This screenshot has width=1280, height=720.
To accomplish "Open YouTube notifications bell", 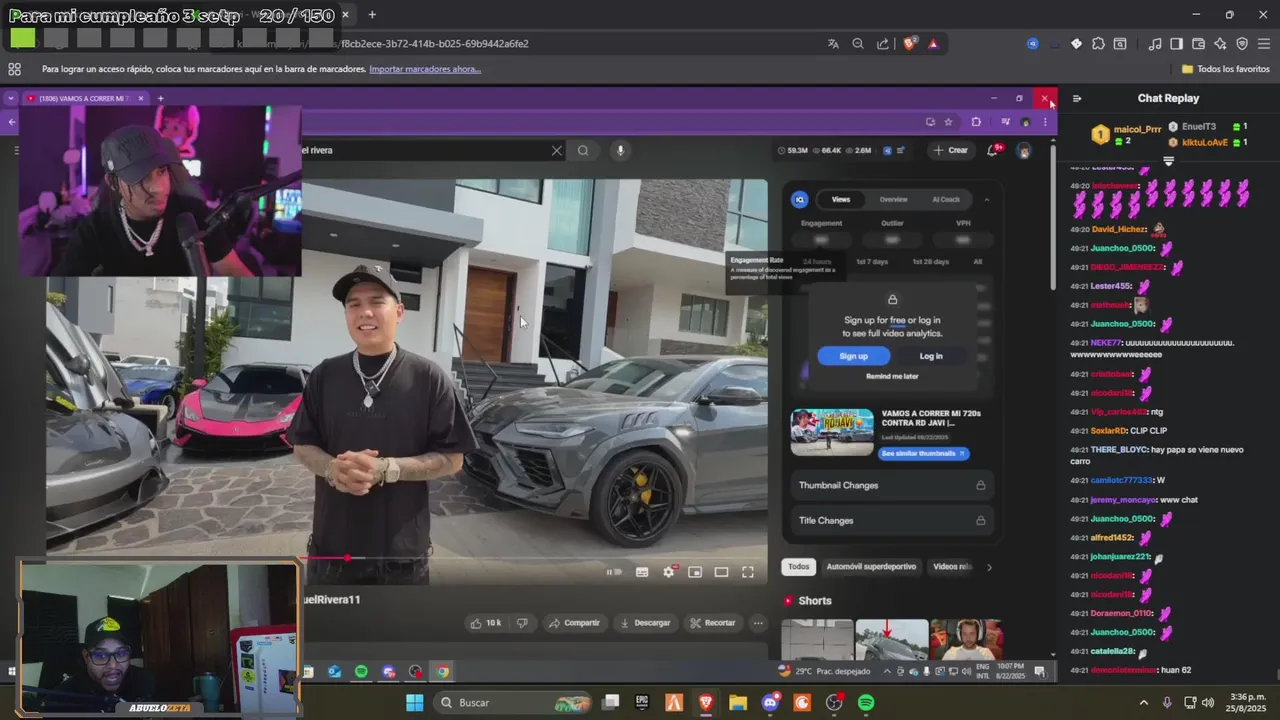I will tap(993, 151).
